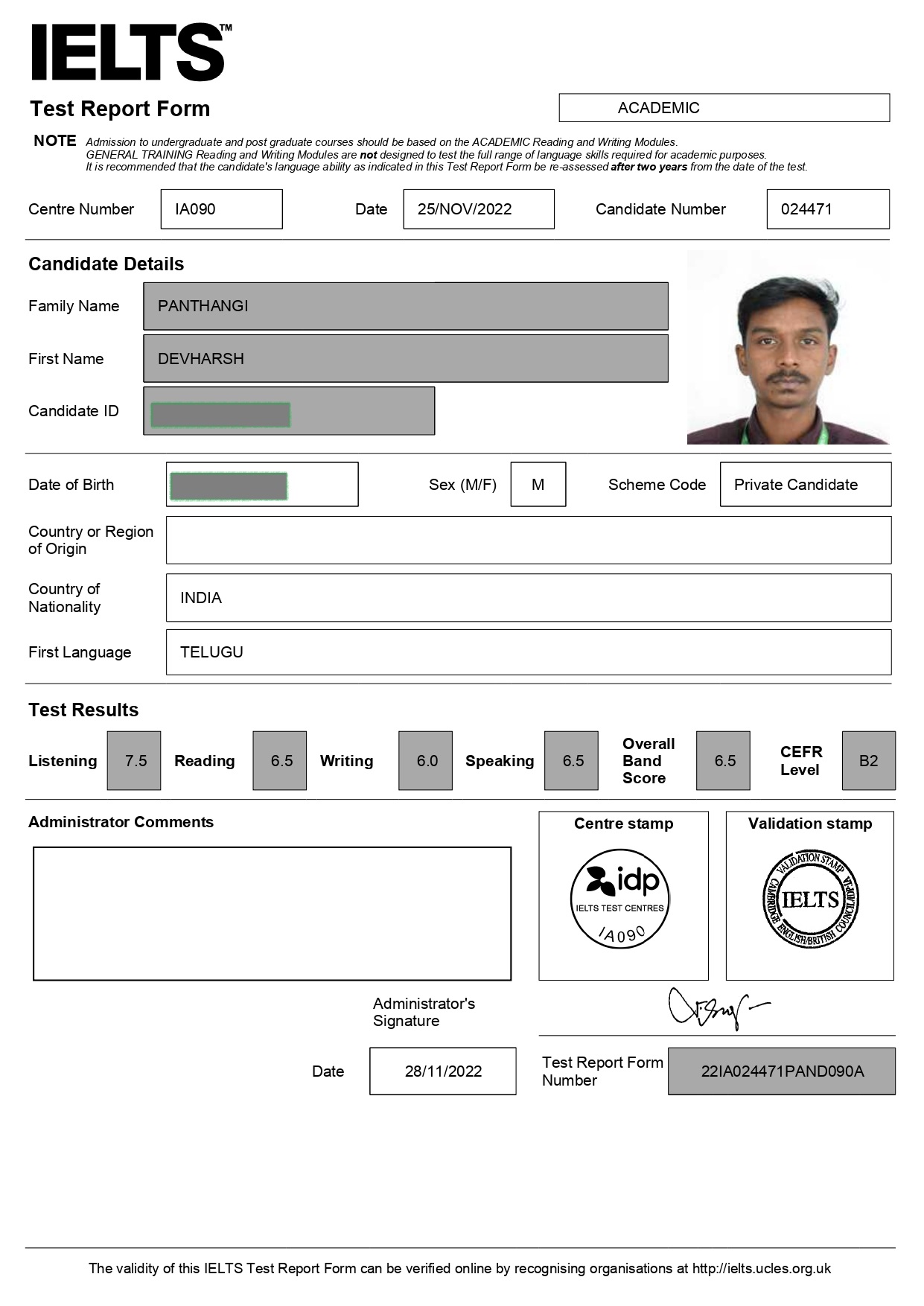The width and height of the screenshot is (924, 1306).
Task: Click the Administrator Comments text box
Action: click(272, 914)
